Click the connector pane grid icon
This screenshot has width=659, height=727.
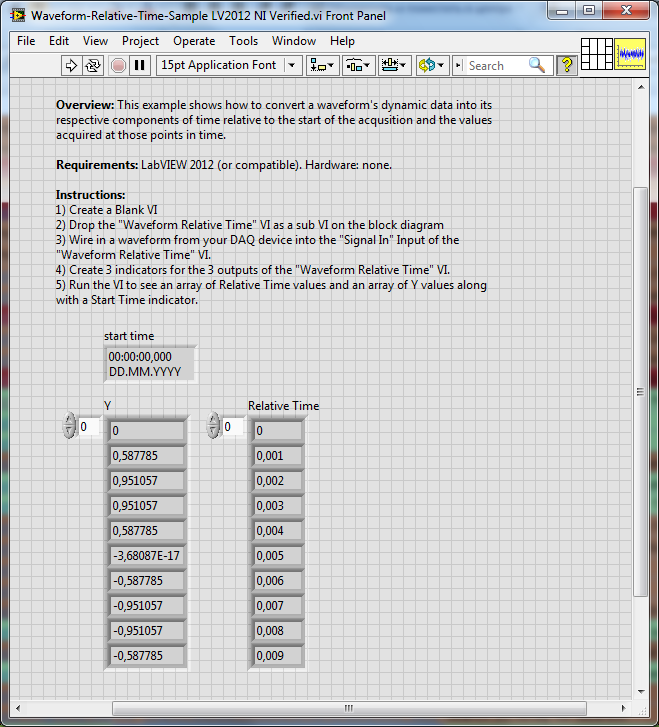point(596,54)
